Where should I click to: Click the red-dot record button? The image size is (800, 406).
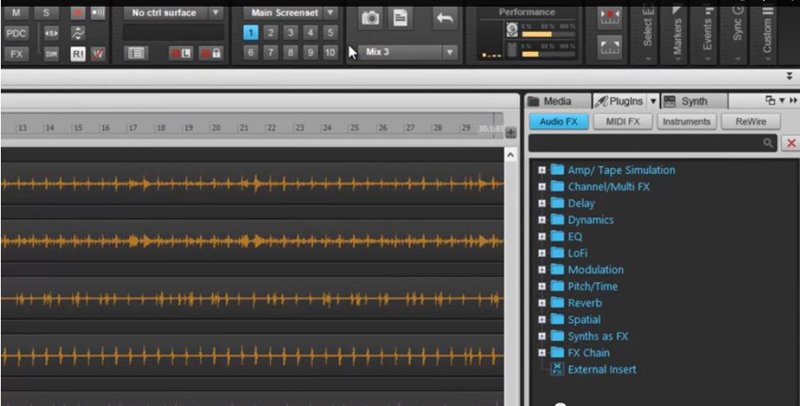tap(78, 13)
